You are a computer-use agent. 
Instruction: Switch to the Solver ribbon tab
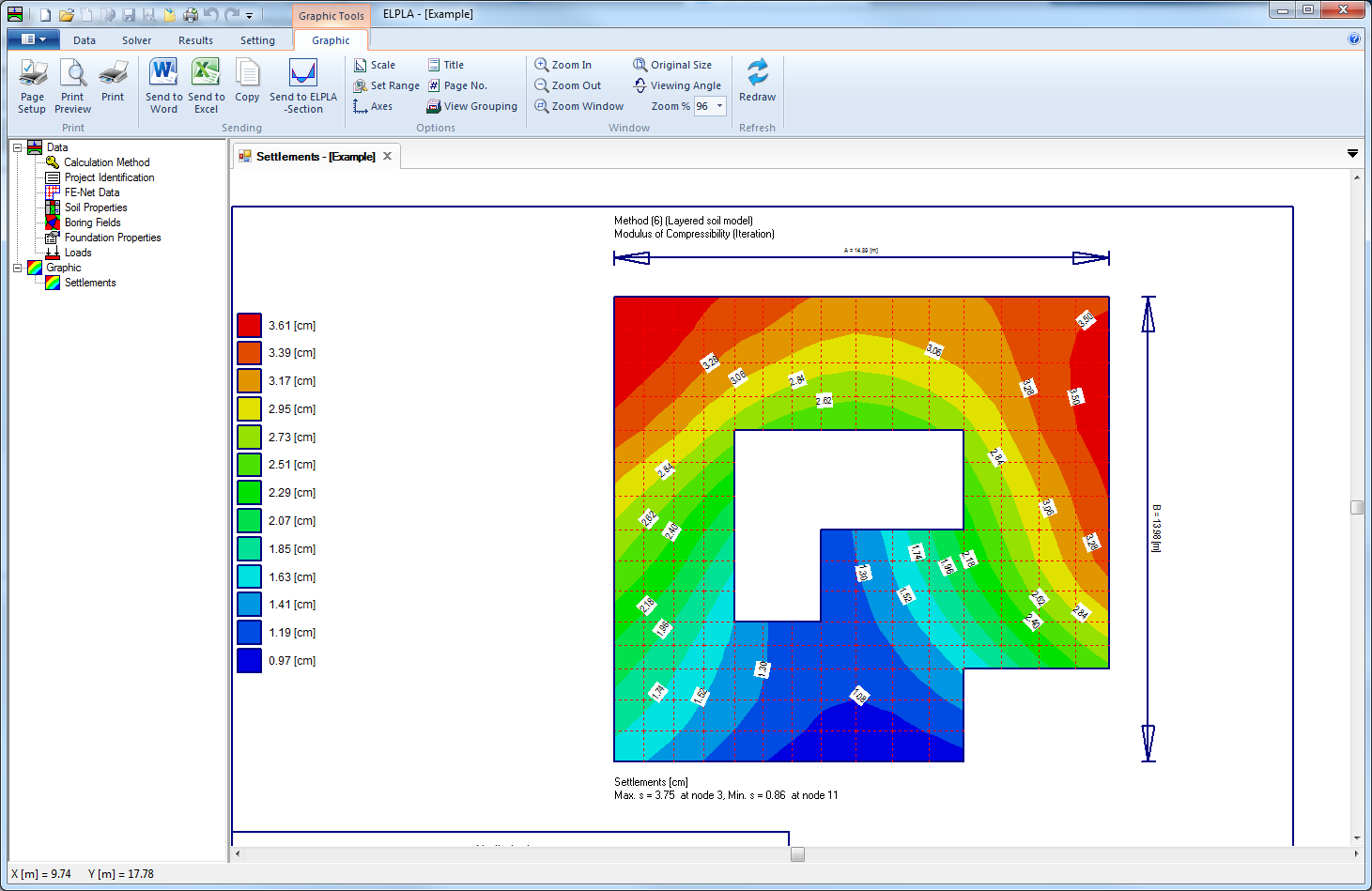[136, 40]
